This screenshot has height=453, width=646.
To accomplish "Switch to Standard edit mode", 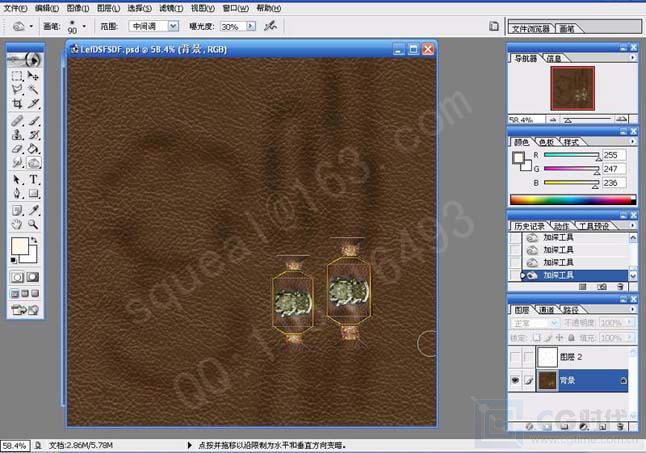I will coord(17,277).
